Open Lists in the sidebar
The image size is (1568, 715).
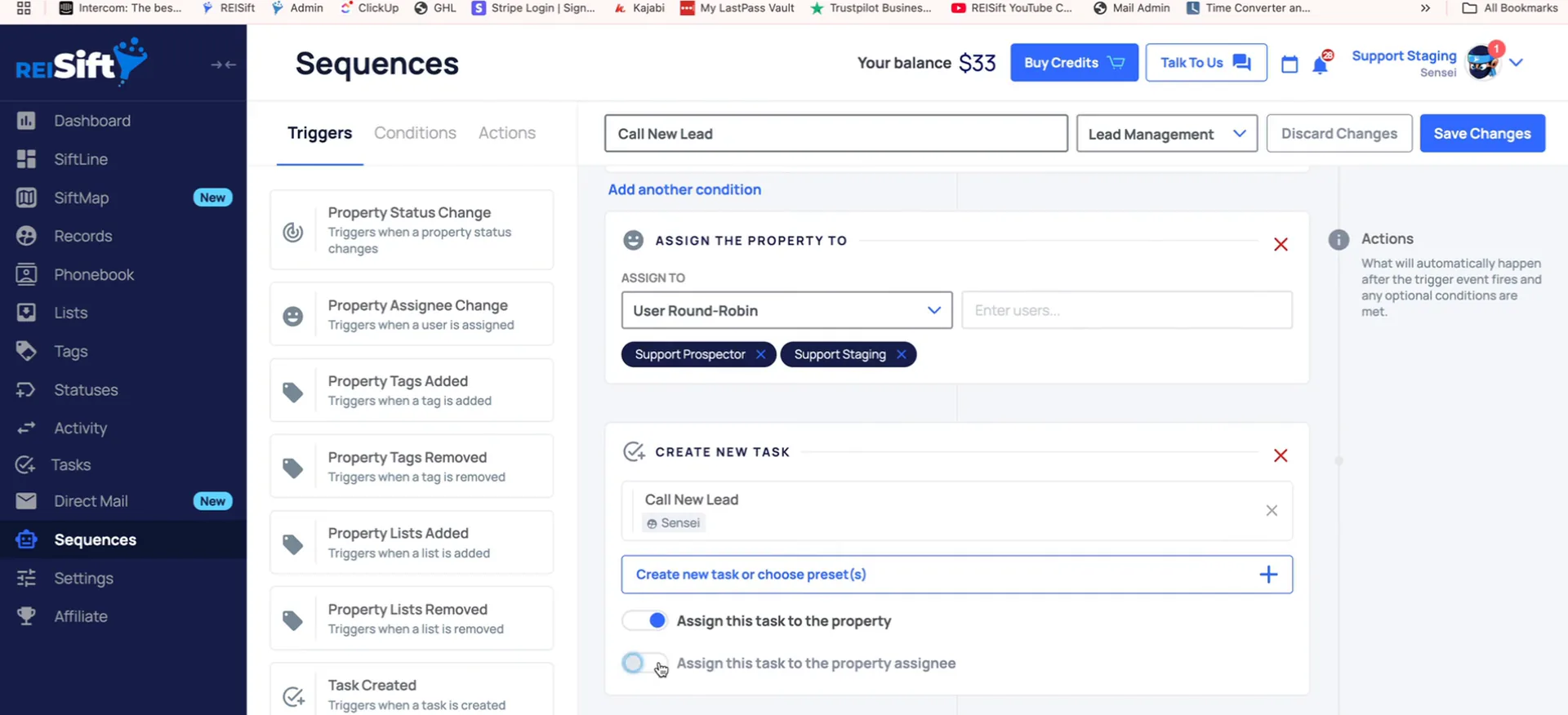(x=70, y=313)
